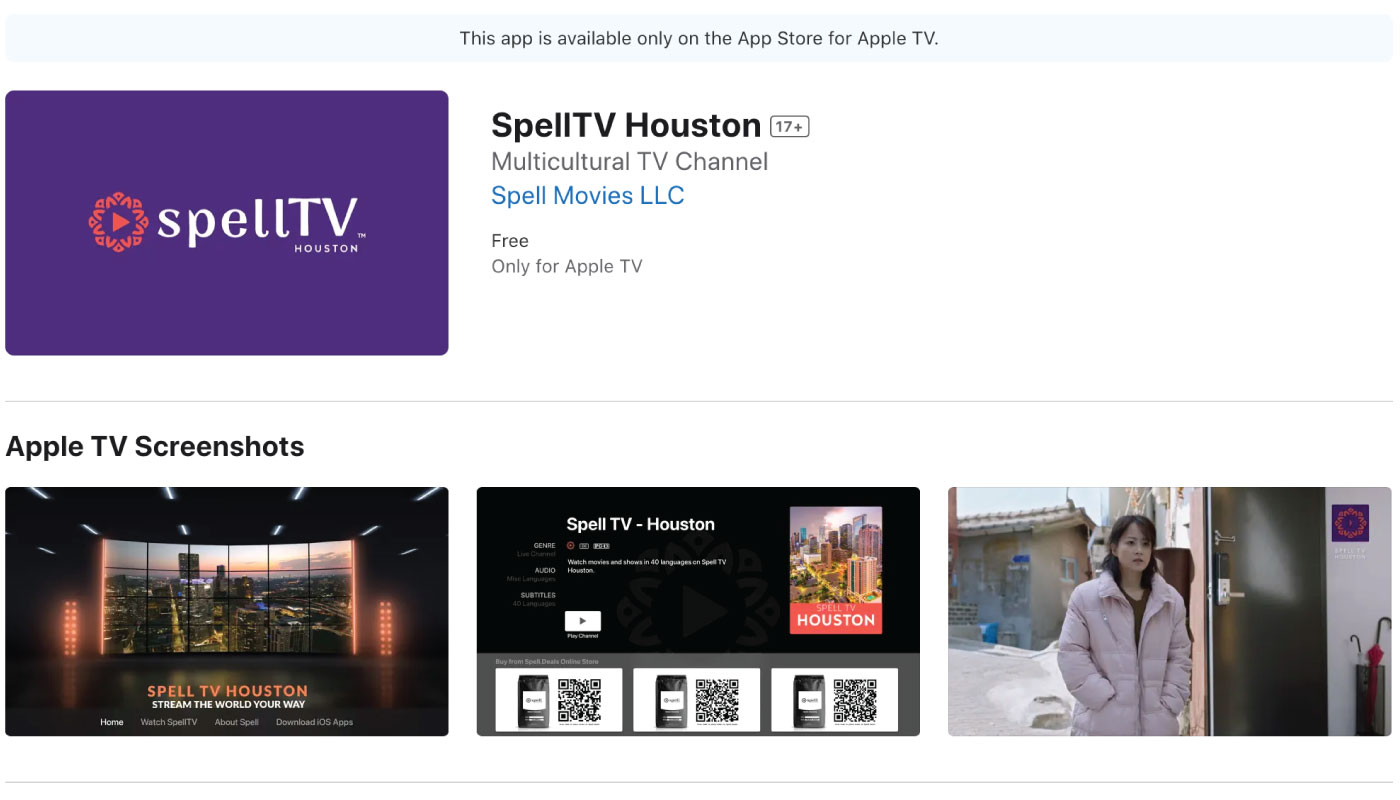Click the orange play emblem in SpellTV logo
Screen dimensions: 1400x800
click(x=119, y=221)
